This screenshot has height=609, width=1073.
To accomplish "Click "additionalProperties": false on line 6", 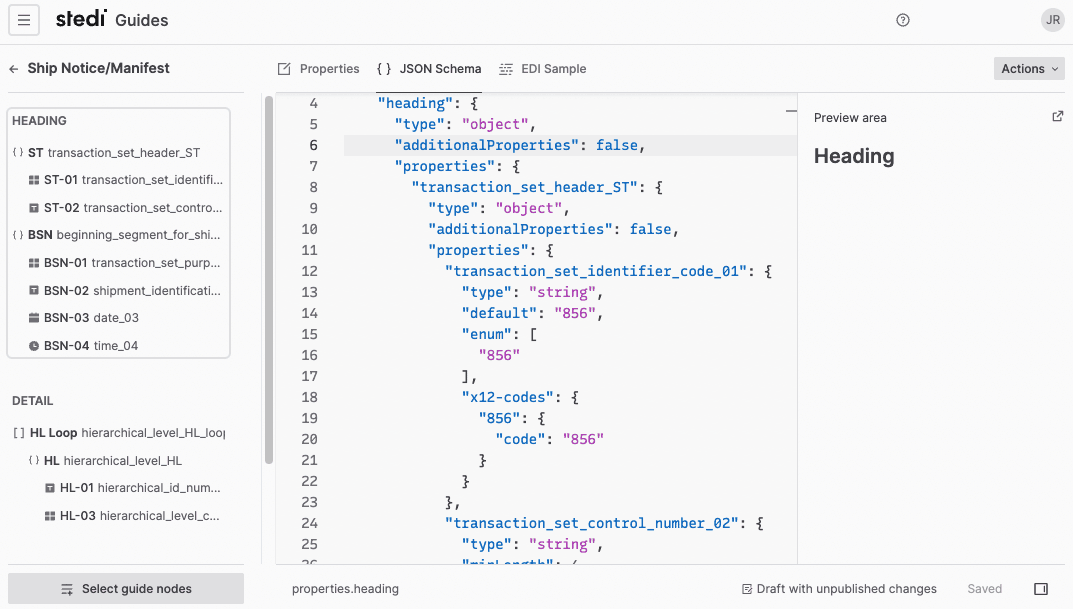I will coord(519,145).
